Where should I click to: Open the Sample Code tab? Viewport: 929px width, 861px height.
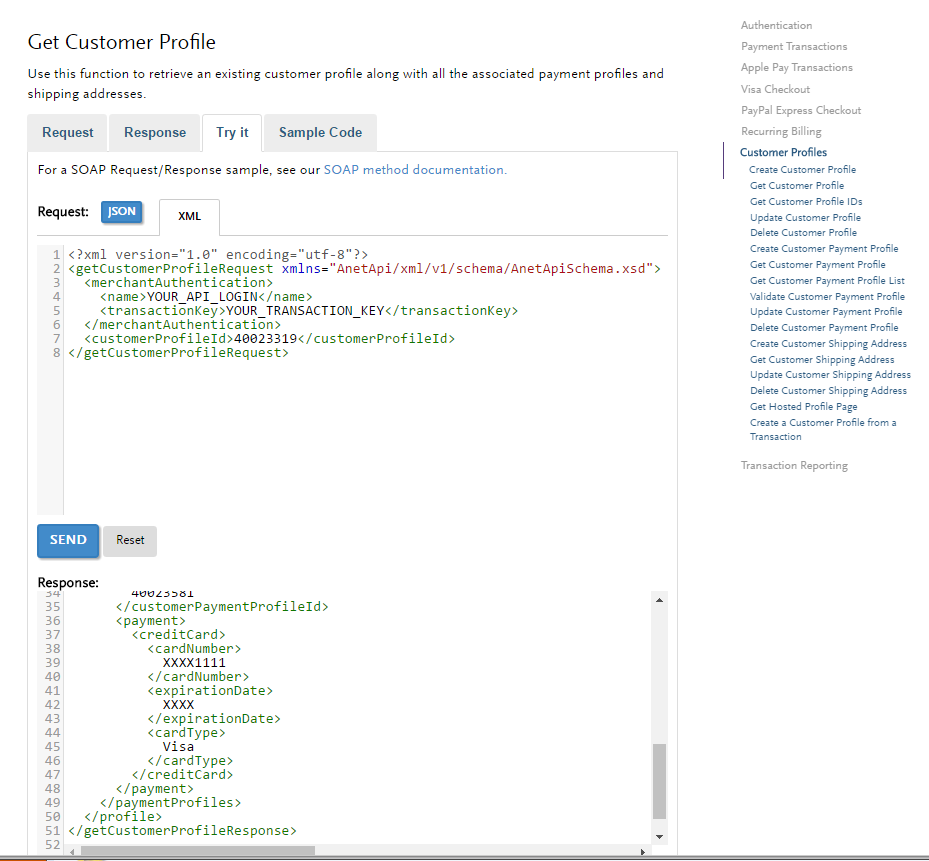319,132
